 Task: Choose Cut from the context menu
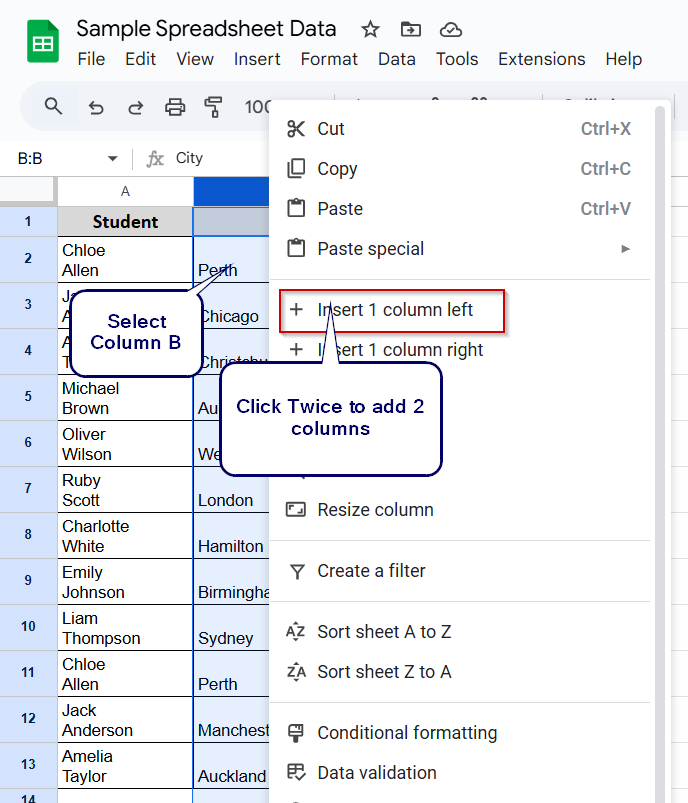click(460, 129)
